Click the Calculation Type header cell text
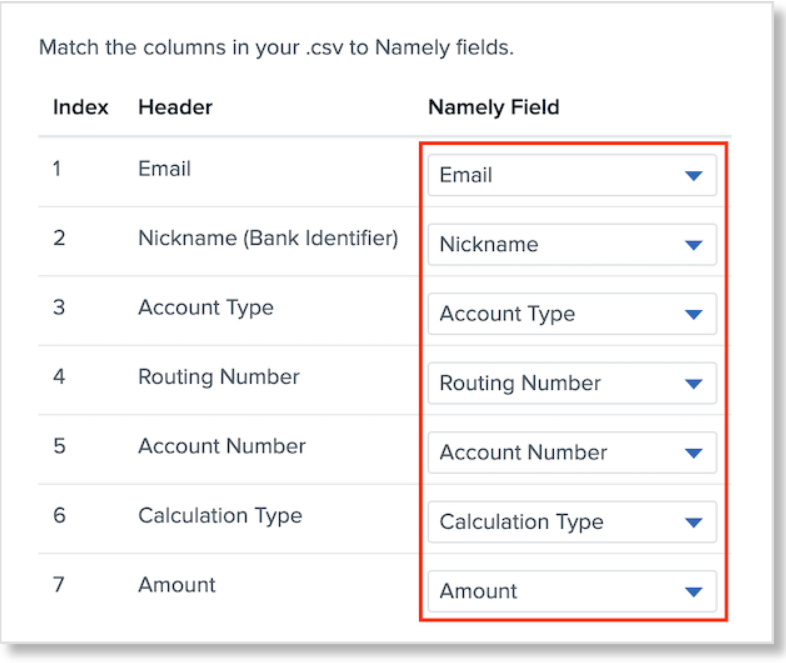 219,515
